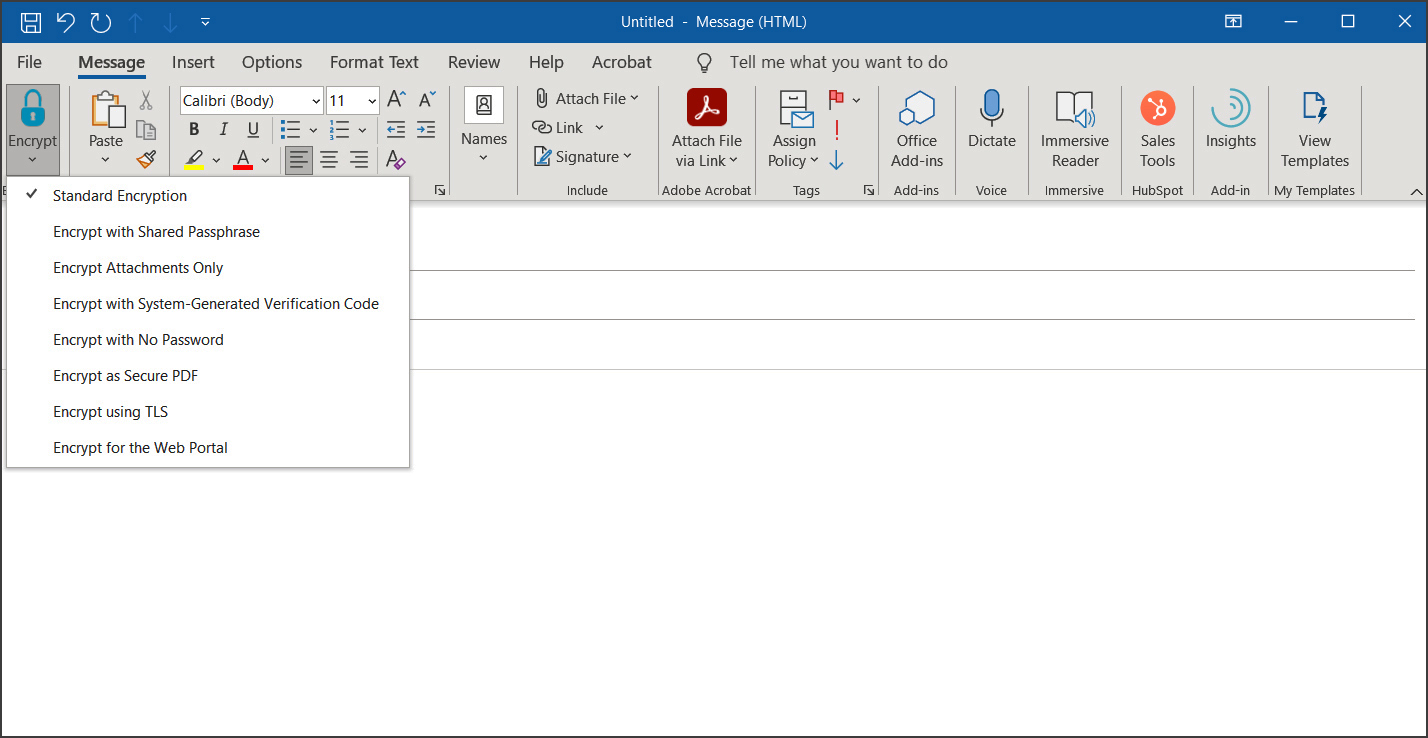Align text right
This screenshot has height=738, width=1428.
click(x=359, y=160)
